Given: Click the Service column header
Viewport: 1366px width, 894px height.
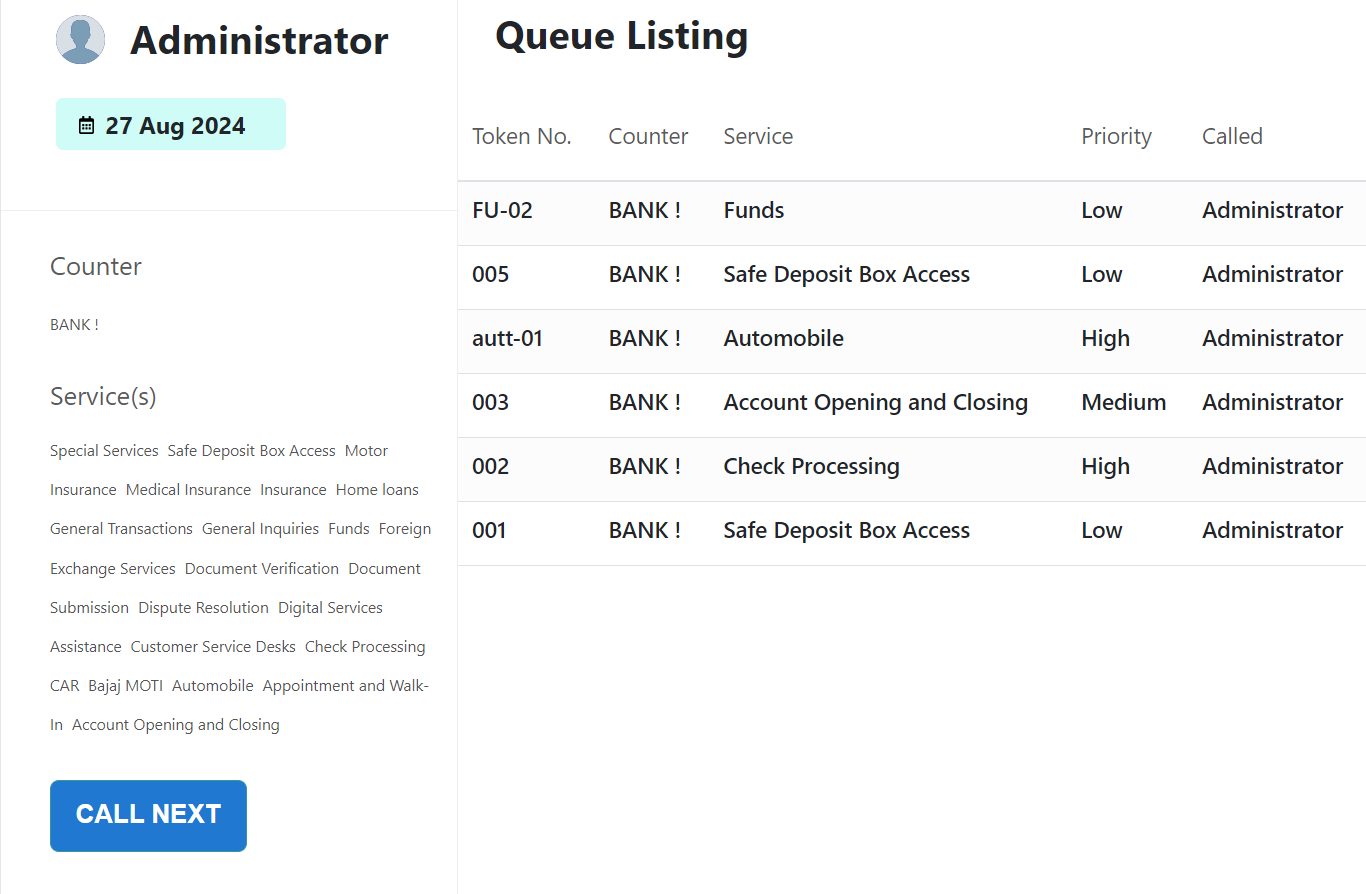Looking at the screenshot, I should pyautogui.click(x=758, y=137).
